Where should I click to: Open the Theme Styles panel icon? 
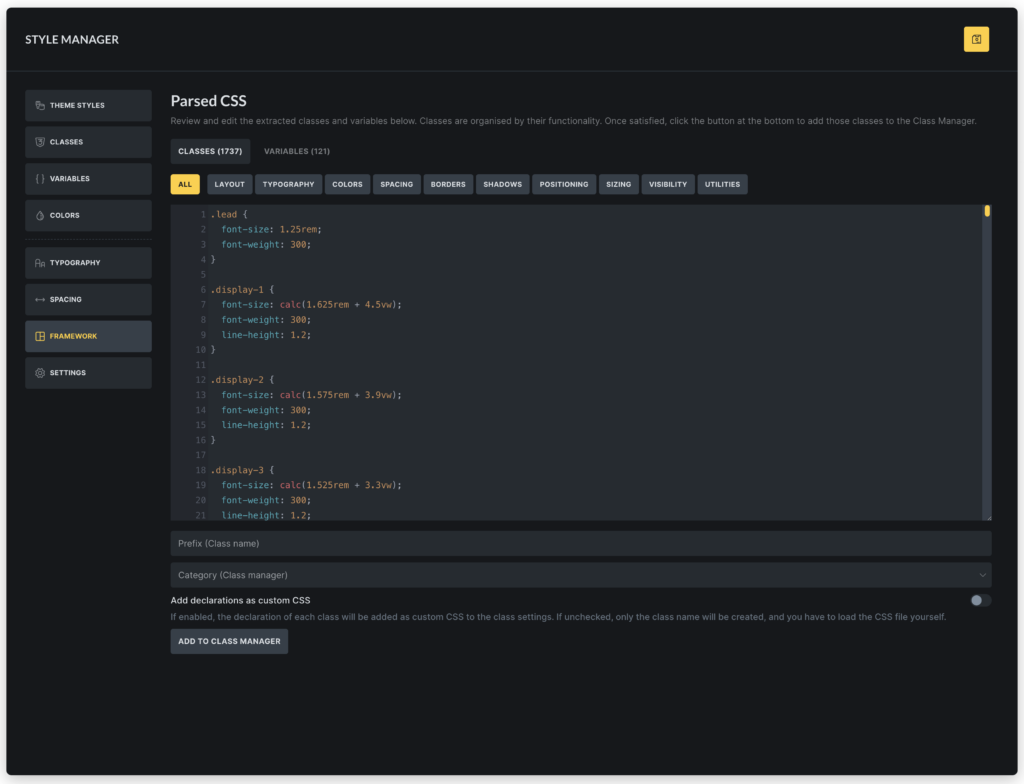coord(42,105)
